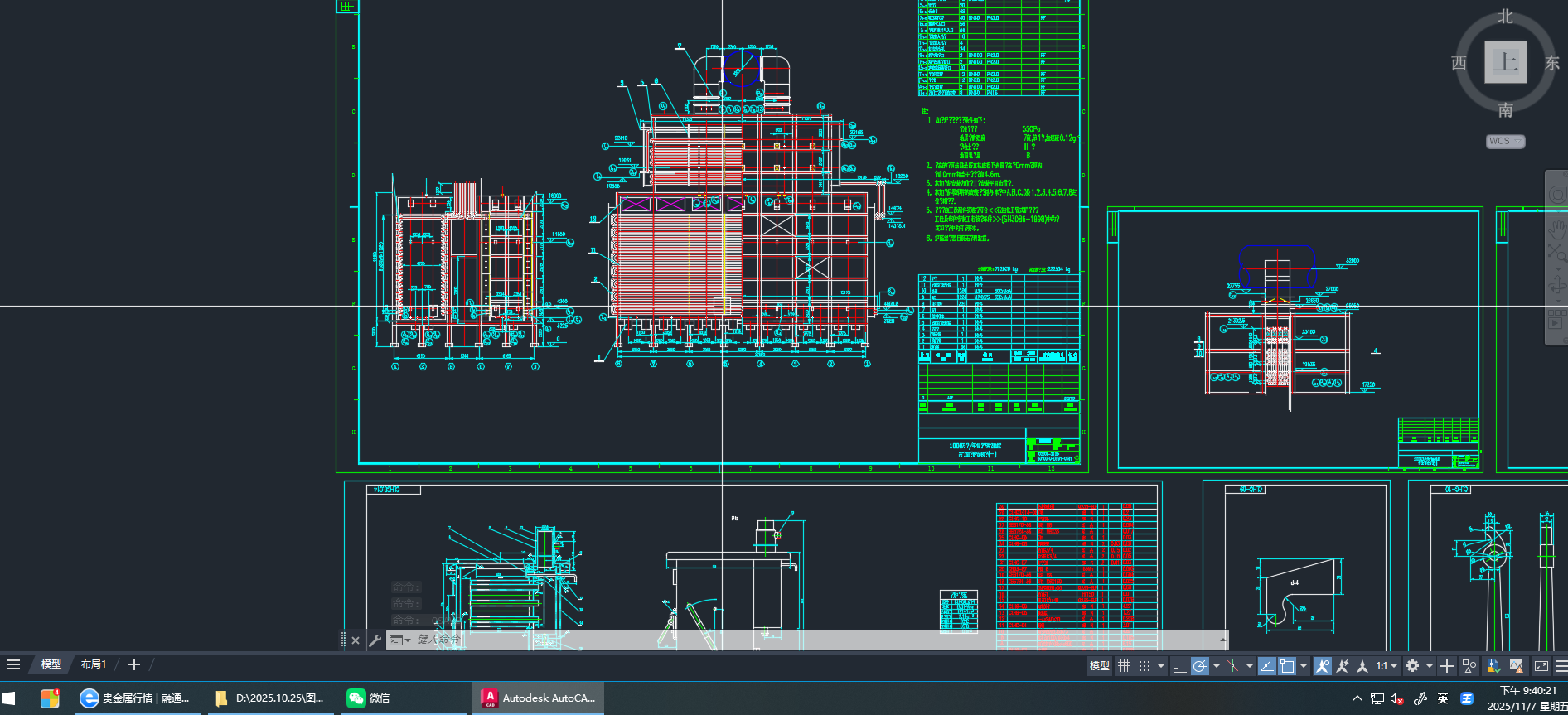Click clean screen fullscreen icon
The width and height of the screenshot is (1568, 715).
(x=1541, y=666)
